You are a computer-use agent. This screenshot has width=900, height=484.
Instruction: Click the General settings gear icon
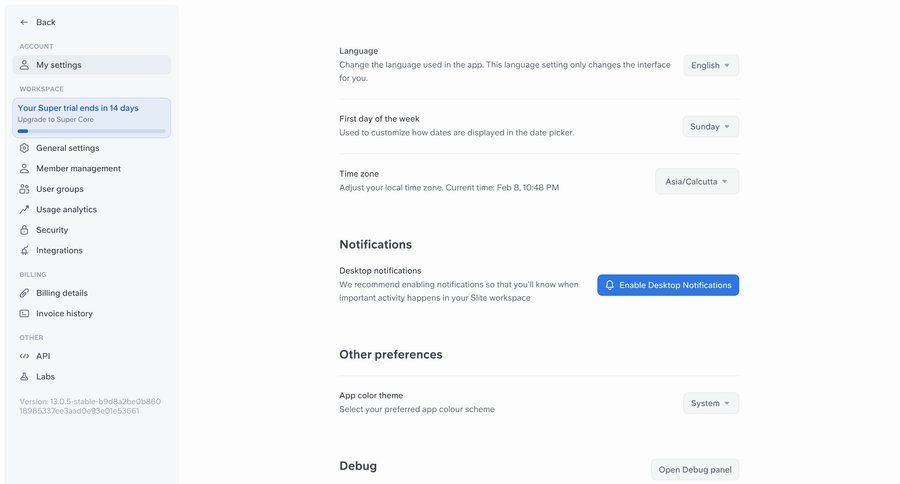[x=25, y=148]
